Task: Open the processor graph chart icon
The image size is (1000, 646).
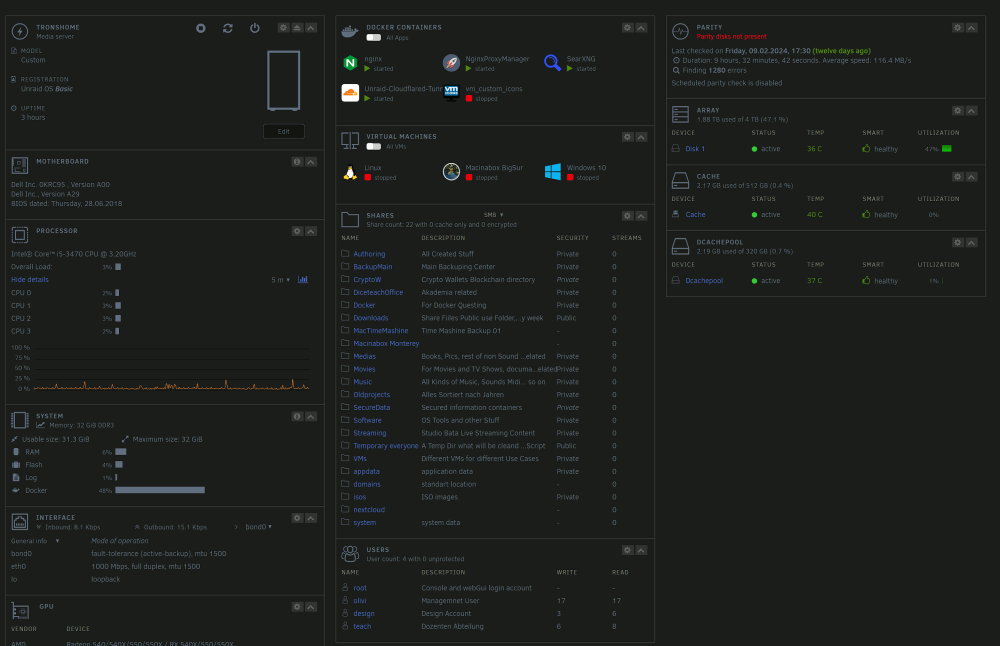Action: pyautogui.click(x=303, y=279)
